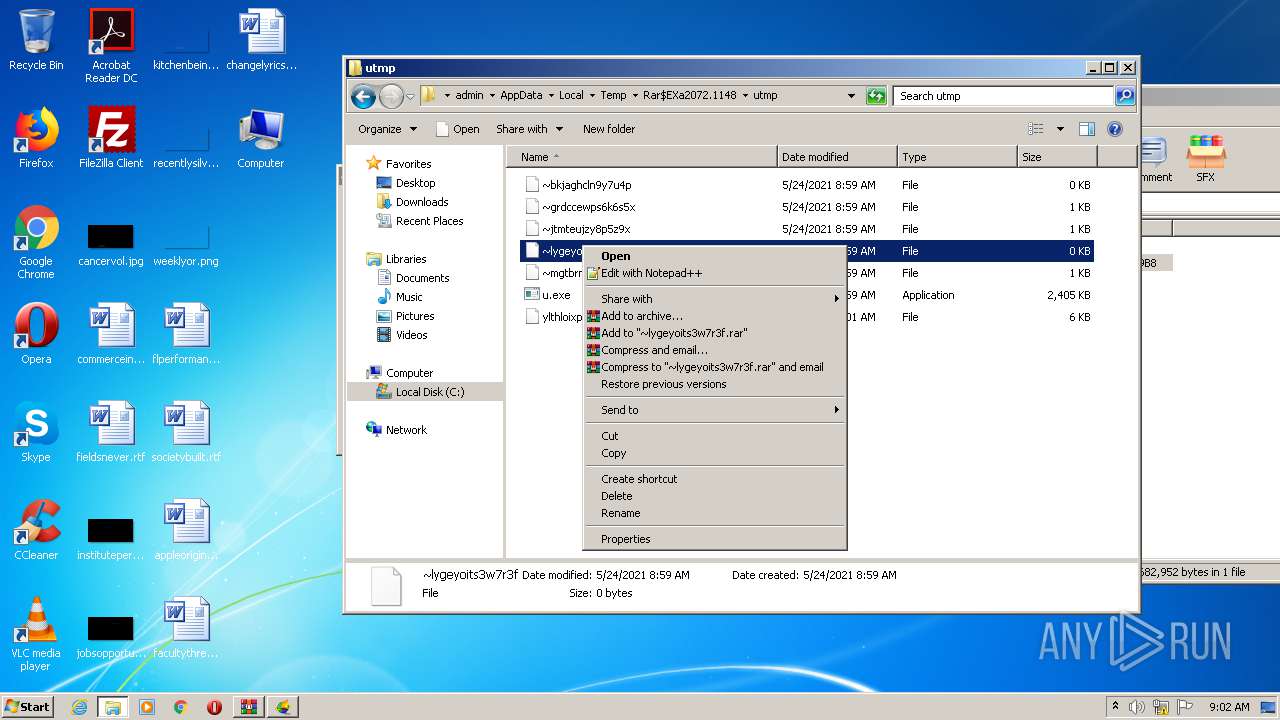Select Copy from context menu
Viewport: 1280px width, 720px height.
point(715,453)
